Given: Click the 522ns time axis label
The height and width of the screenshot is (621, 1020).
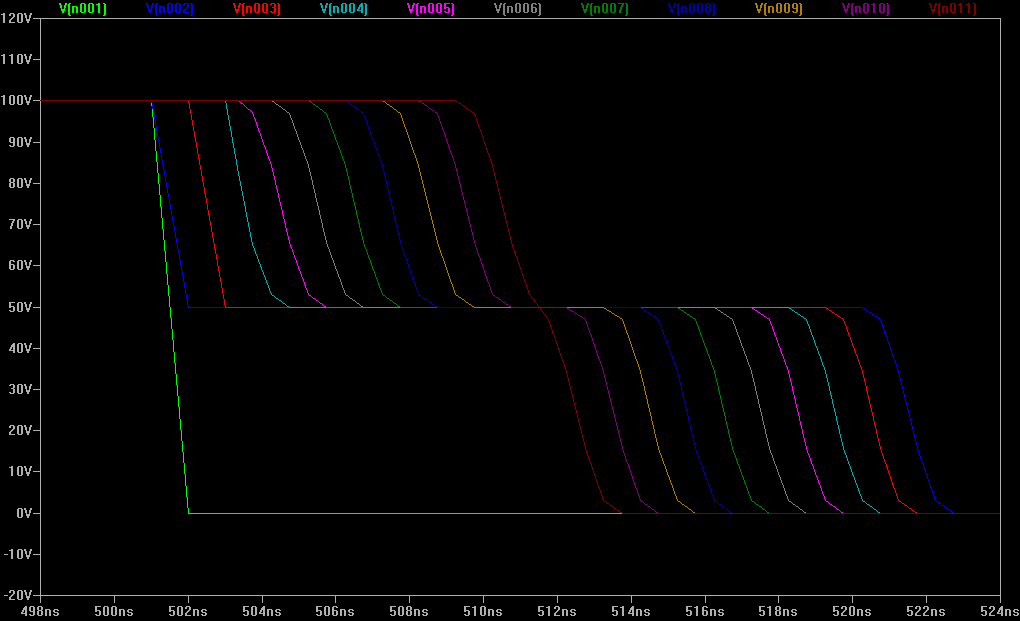Looking at the screenshot, I should [x=926, y=611].
